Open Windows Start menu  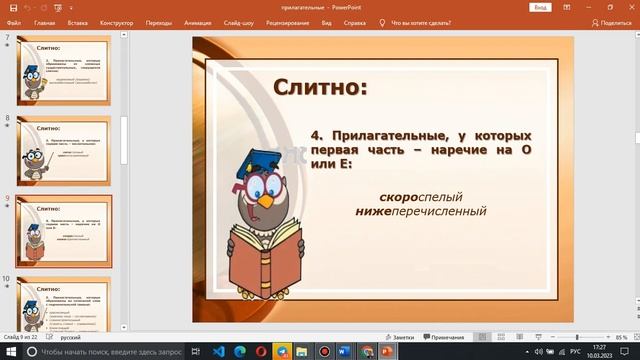pos(11,351)
